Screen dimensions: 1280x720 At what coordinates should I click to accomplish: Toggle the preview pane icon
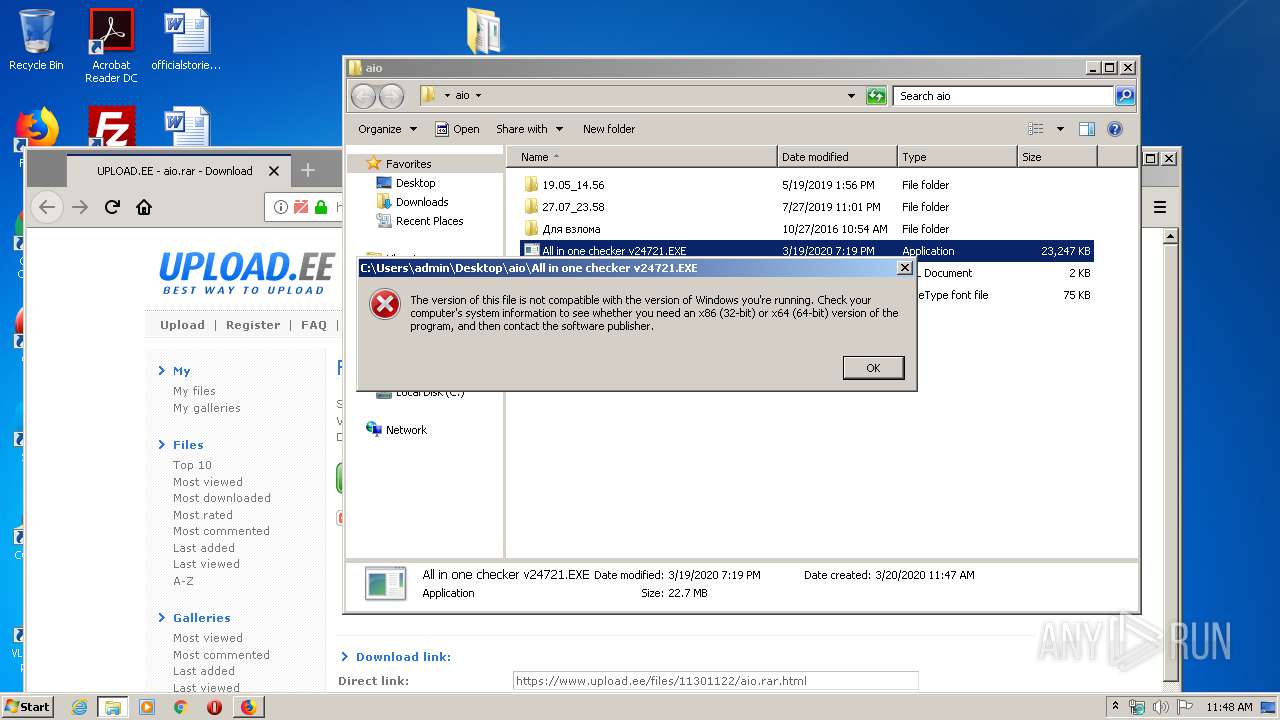tap(1087, 129)
